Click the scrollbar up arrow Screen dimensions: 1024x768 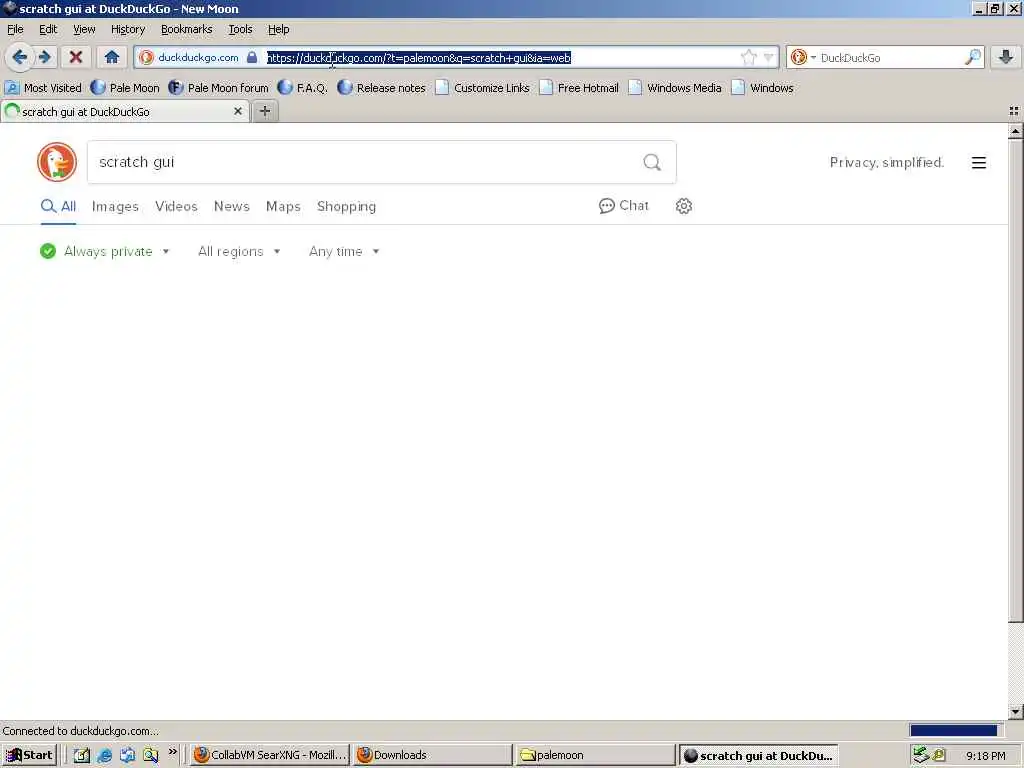(1015, 132)
